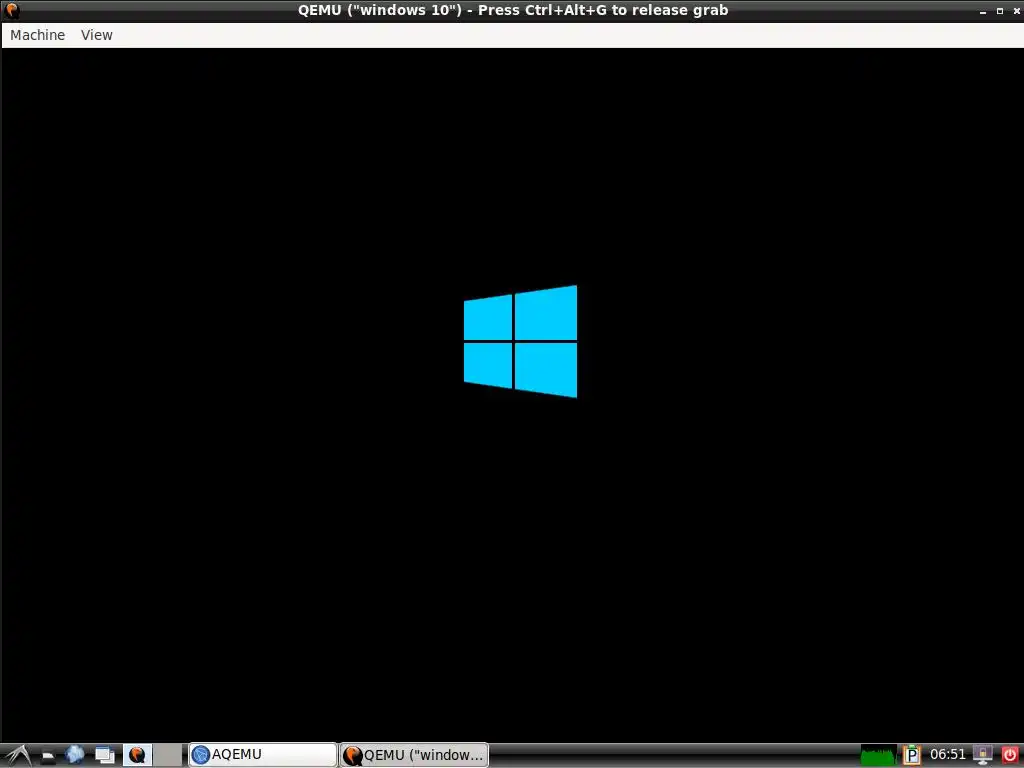The height and width of the screenshot is (768, 1024).
Task: Open the Machine menu
Action: 37,35
